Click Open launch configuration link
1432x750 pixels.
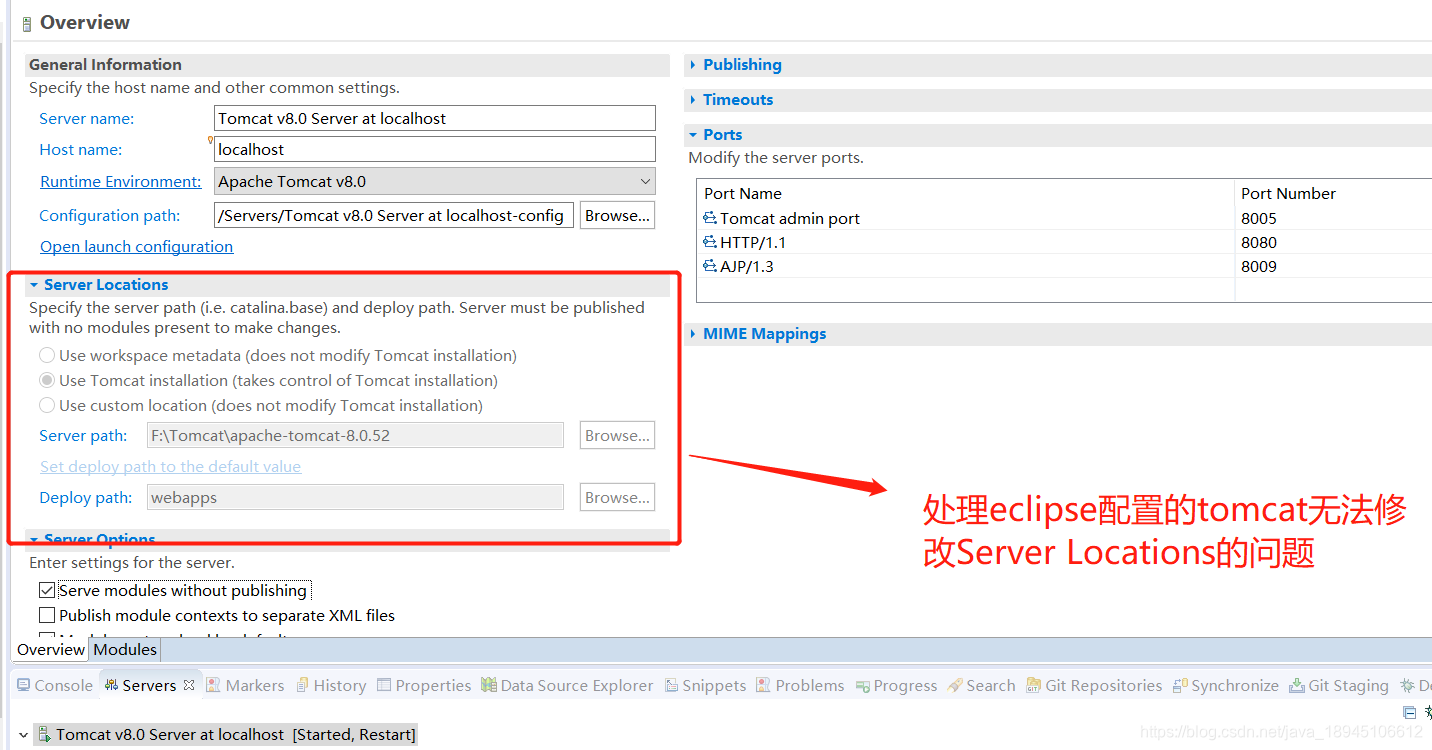point(136,246)
